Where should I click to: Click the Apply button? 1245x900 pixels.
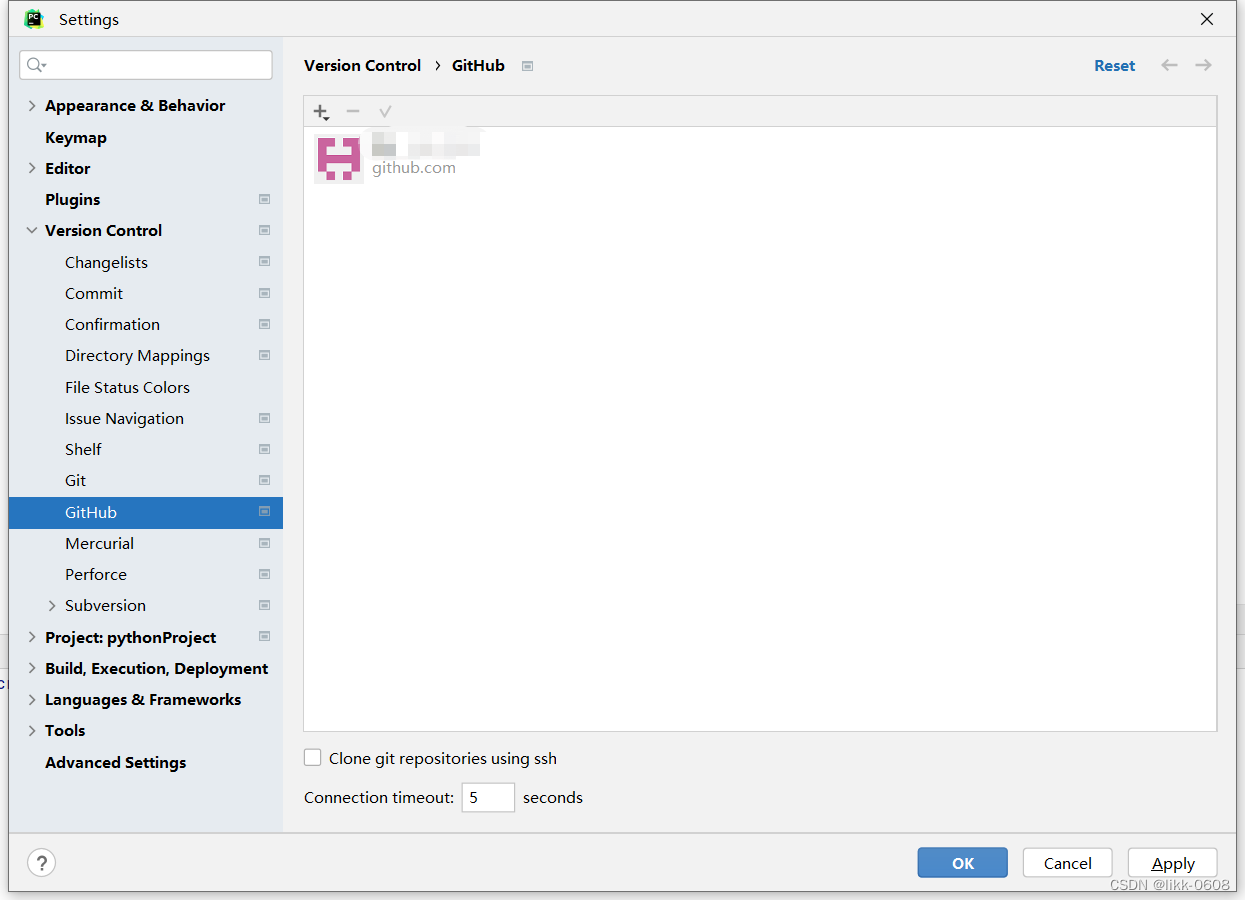1173,863
